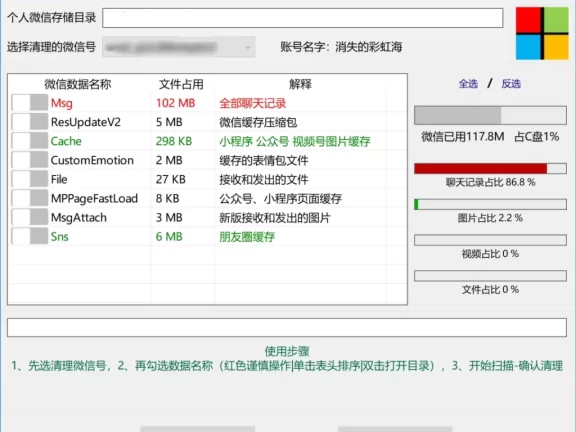Sort by the 文件占用 column header
Screen dimensions: 576x432
click(181, 84)
